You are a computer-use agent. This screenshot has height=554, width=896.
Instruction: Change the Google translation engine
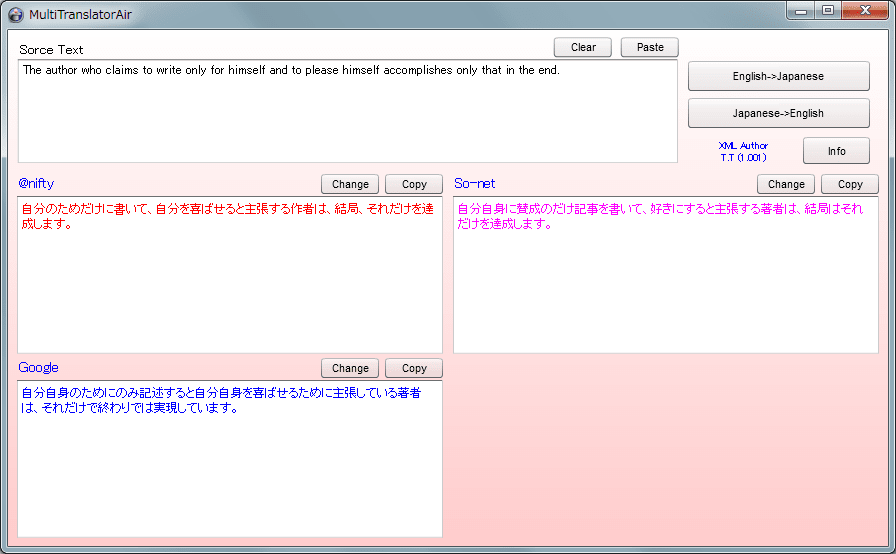pyautogui.click(x=350, y=368)
